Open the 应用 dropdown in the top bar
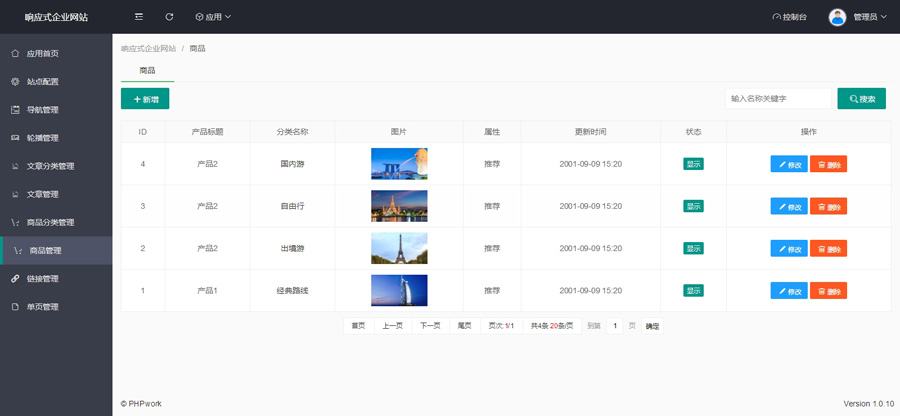 pos(213,17)
